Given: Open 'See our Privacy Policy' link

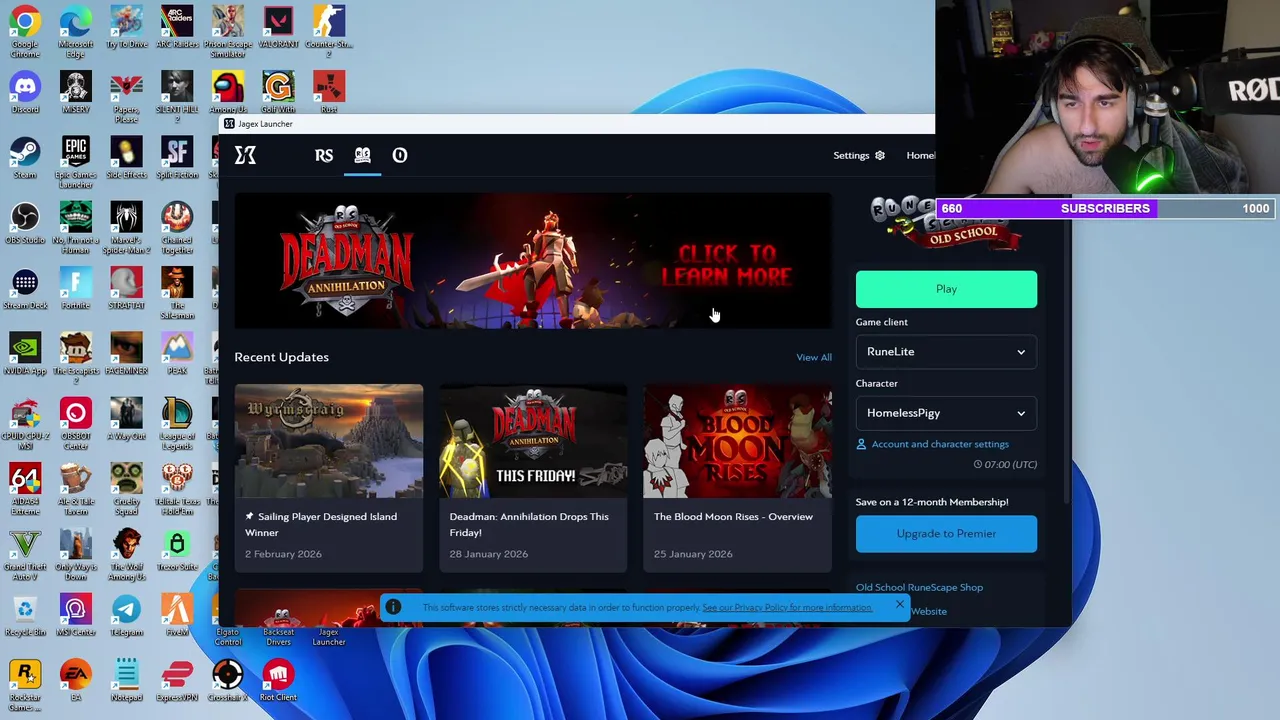Looking at the screenshot, I should click(787, 607).
